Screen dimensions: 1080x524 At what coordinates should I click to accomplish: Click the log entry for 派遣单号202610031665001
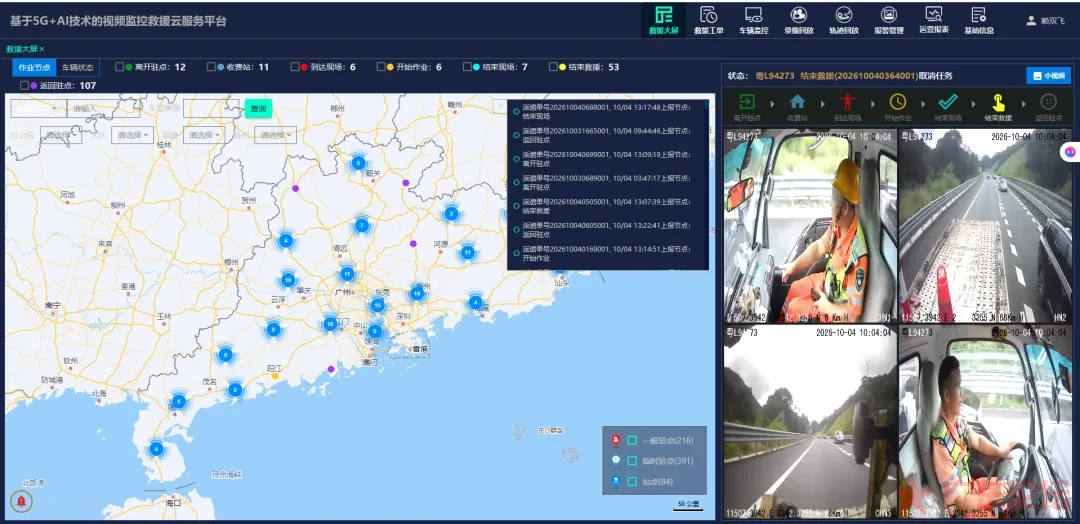coord(607,135)
